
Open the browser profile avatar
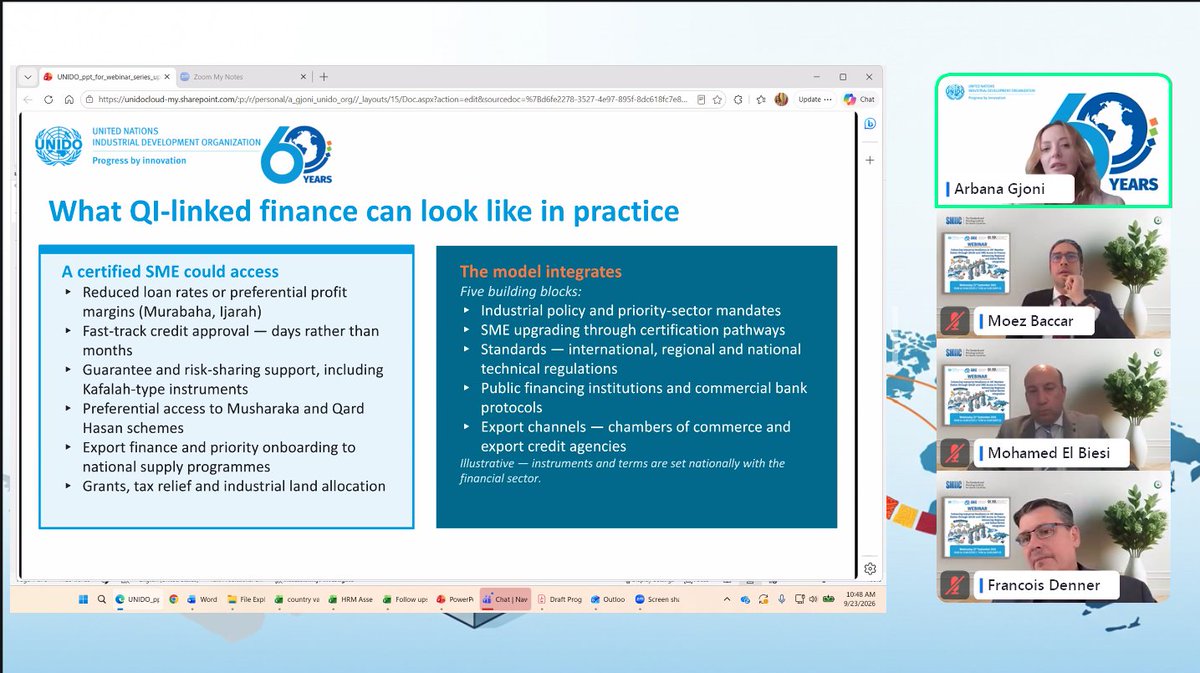pos(783,99)
